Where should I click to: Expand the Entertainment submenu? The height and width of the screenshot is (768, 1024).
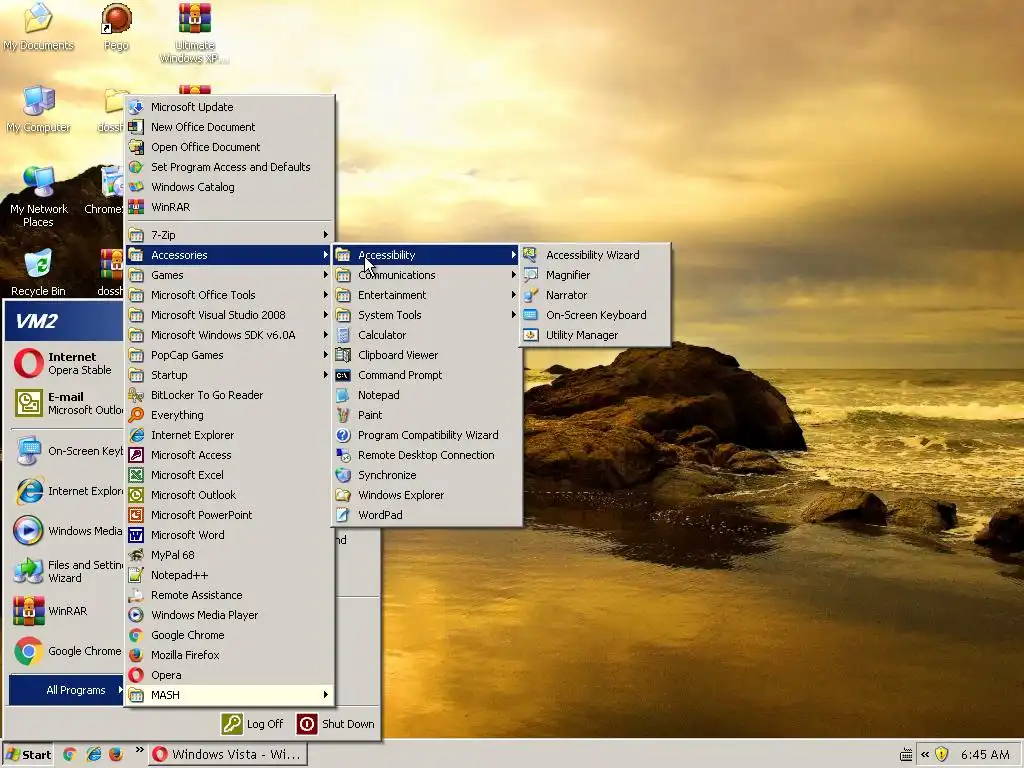coord(426,295)
